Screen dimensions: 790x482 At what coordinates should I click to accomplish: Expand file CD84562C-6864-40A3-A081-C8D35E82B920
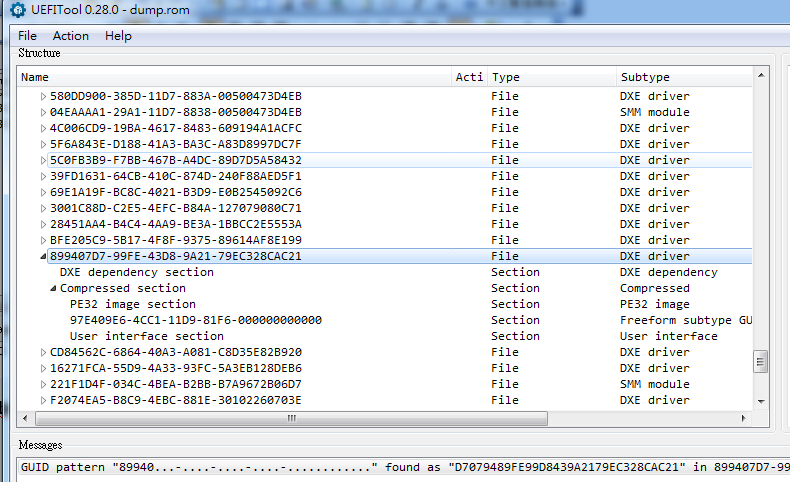43,353
